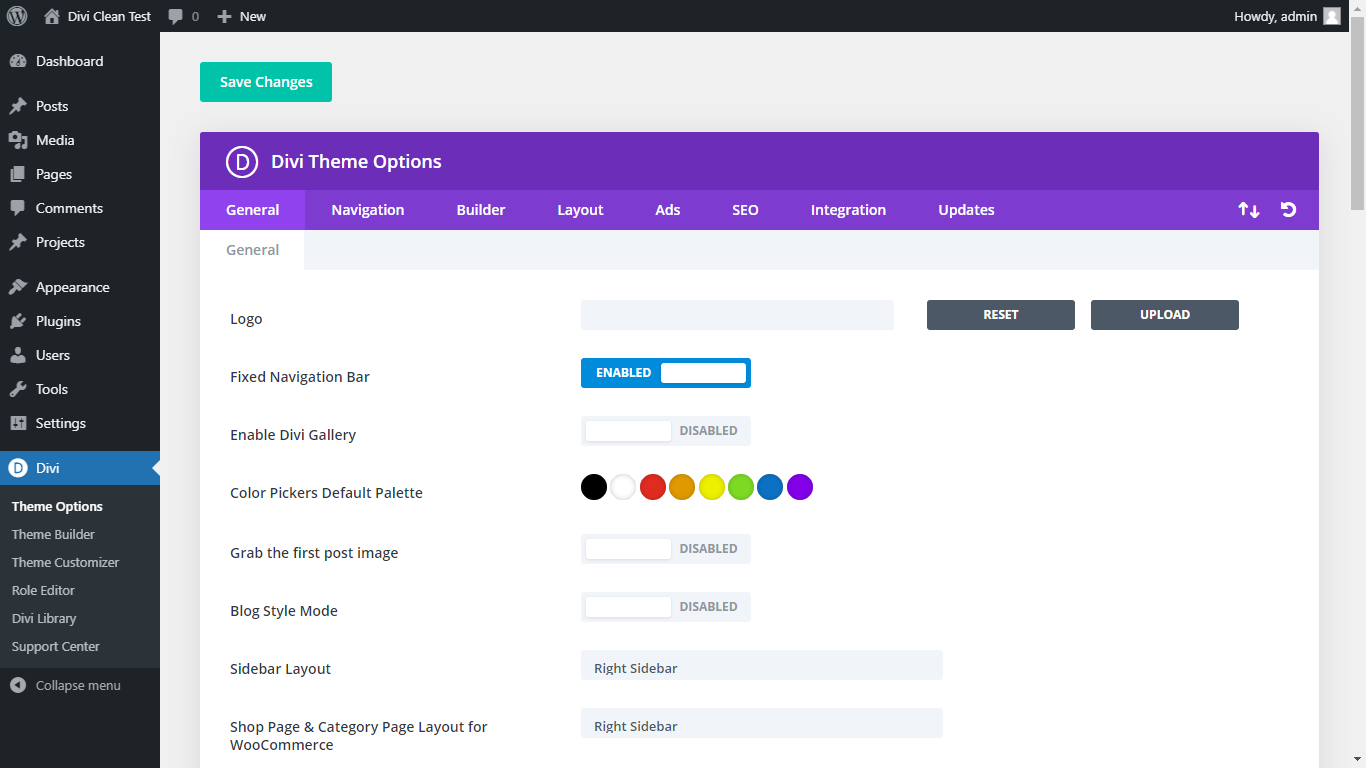Open the Updates tab
This screenshot has width=1366, height=768.
click(966, 210)
